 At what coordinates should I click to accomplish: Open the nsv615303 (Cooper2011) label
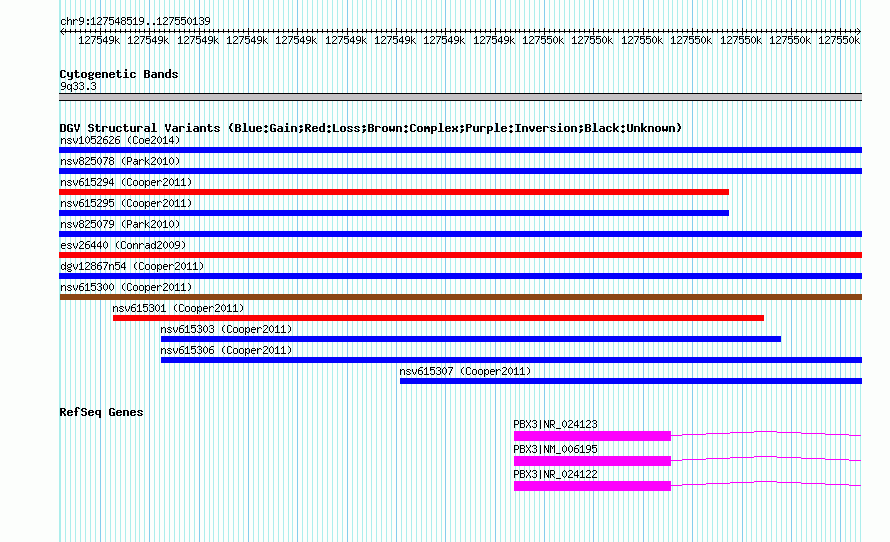pyautogui.click(x=226, y=329)
